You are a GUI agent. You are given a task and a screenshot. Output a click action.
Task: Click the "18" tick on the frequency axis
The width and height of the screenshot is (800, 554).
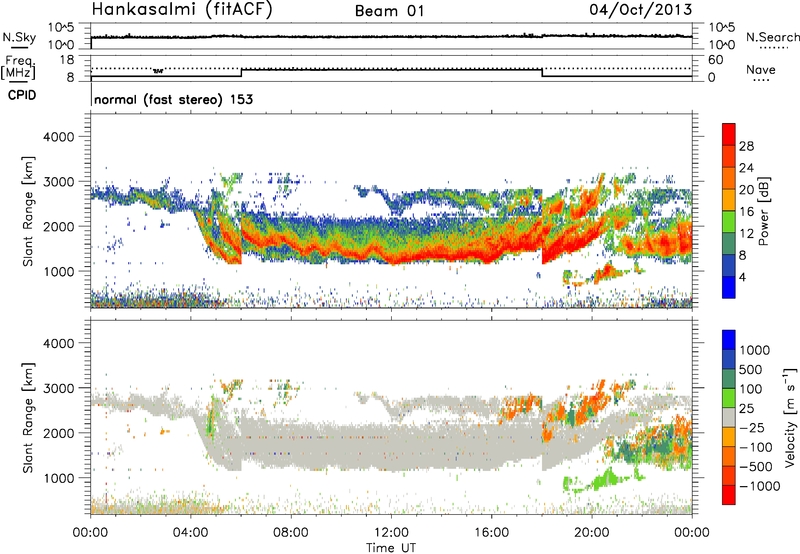click(x=67, y=60)
